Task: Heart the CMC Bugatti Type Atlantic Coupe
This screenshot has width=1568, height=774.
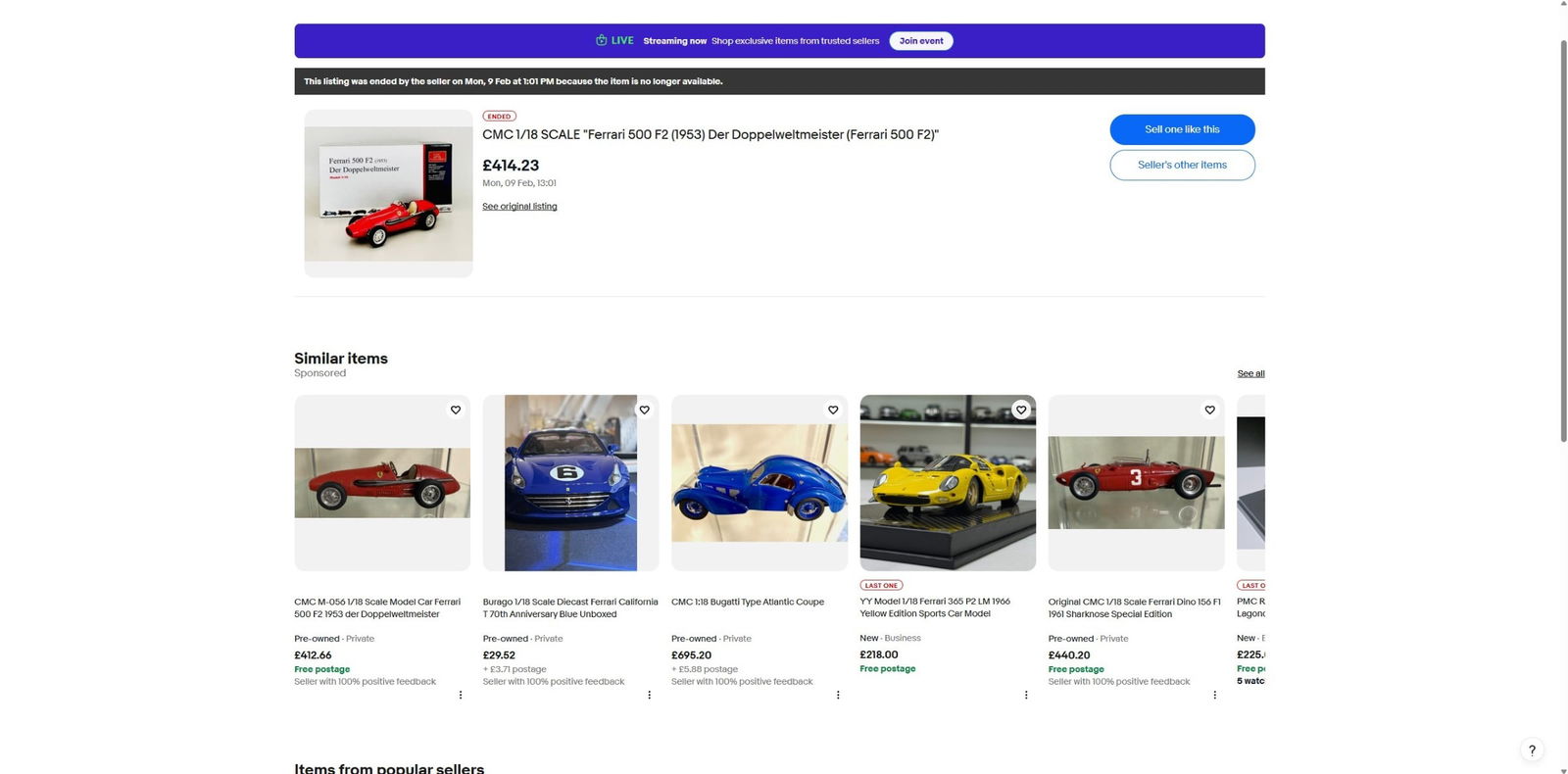Action: 833,410
